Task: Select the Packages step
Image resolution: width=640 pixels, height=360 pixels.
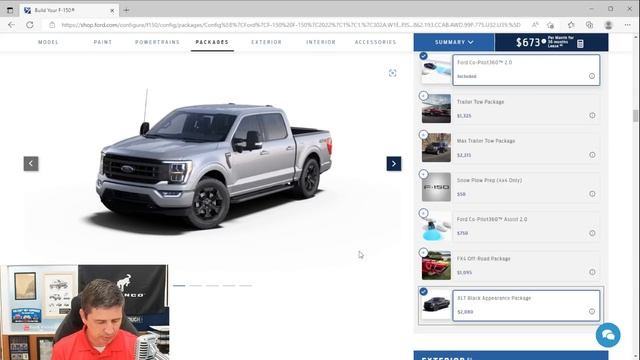Action: click(212, 42)
